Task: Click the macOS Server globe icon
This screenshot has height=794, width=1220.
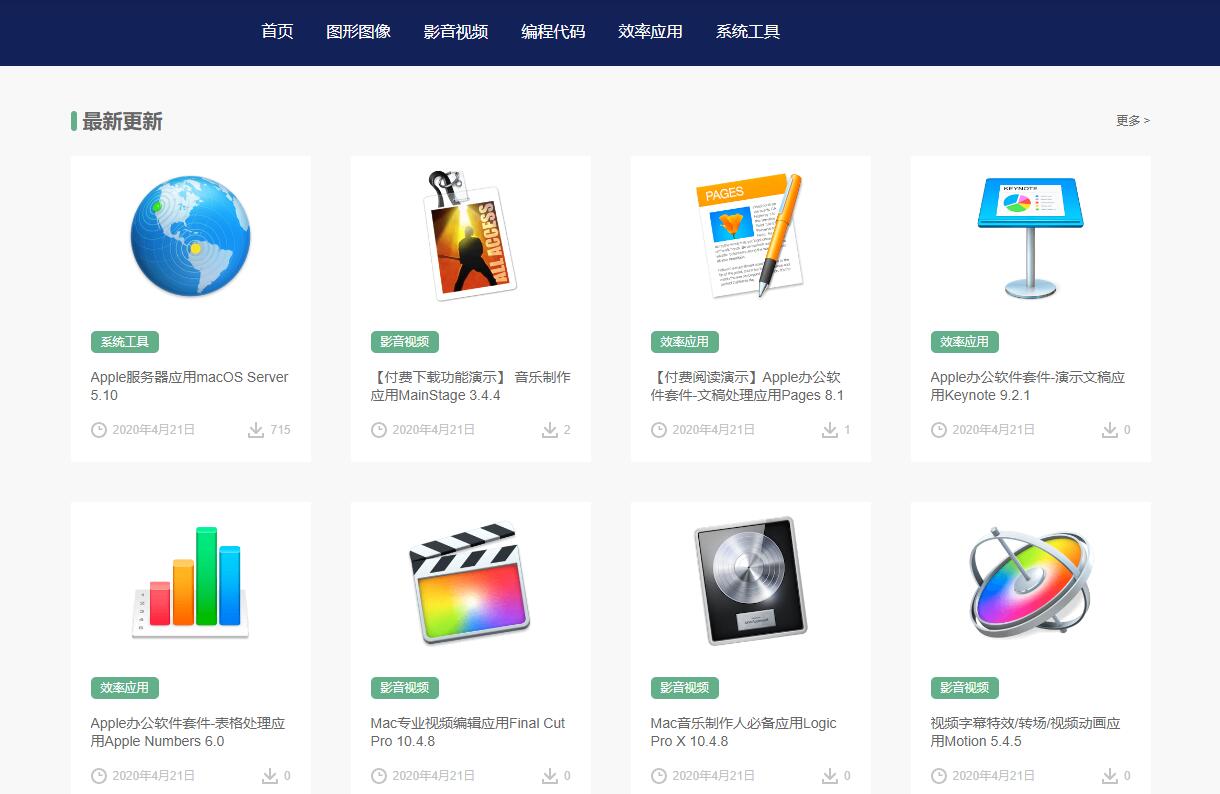Action: click(190, 236)
